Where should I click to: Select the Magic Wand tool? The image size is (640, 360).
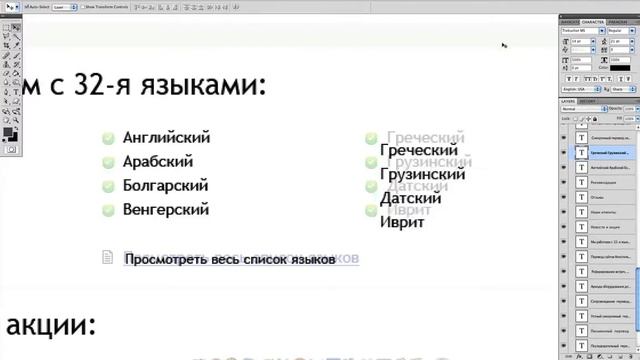[16, 36]
